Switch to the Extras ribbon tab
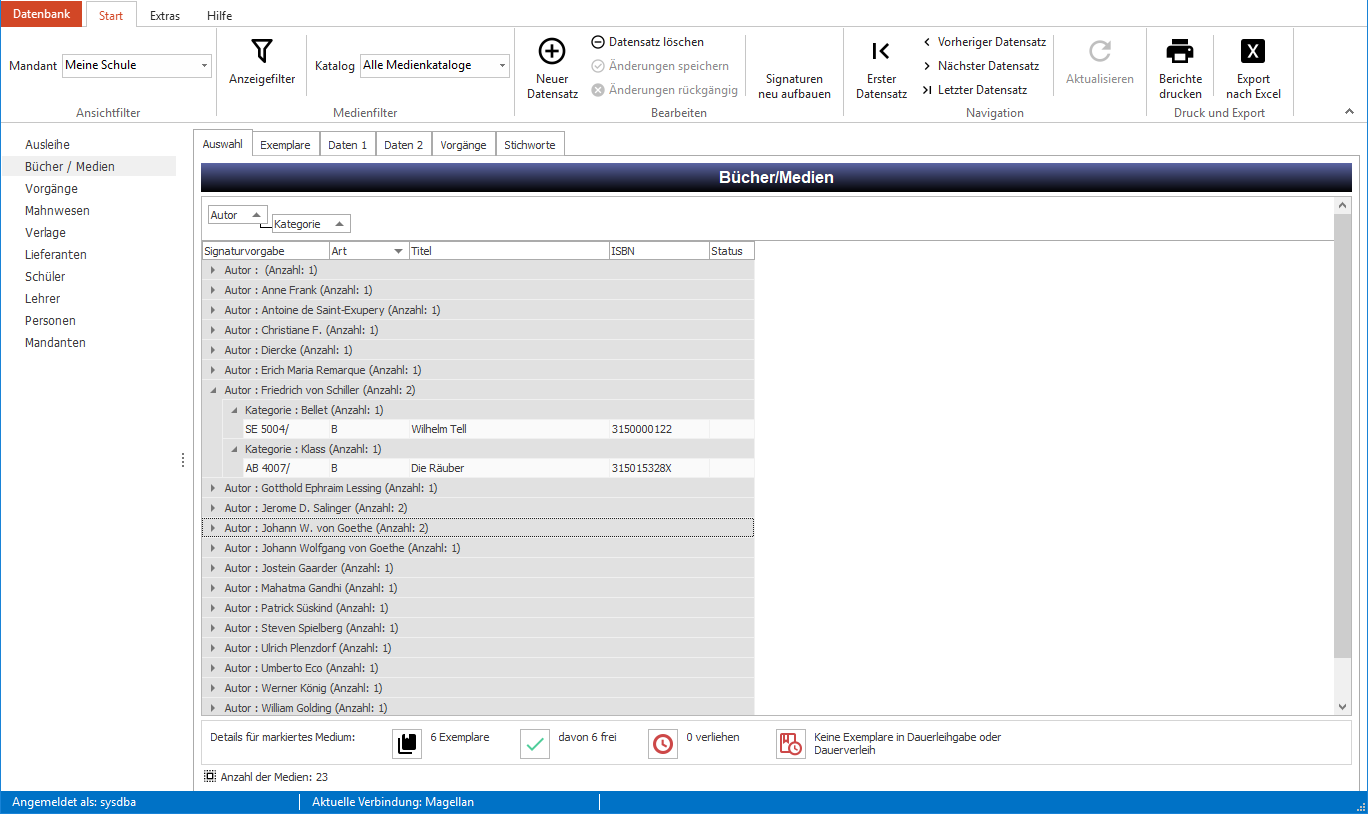The height and width of the screenshot is (814, 1368). point(165,16)
